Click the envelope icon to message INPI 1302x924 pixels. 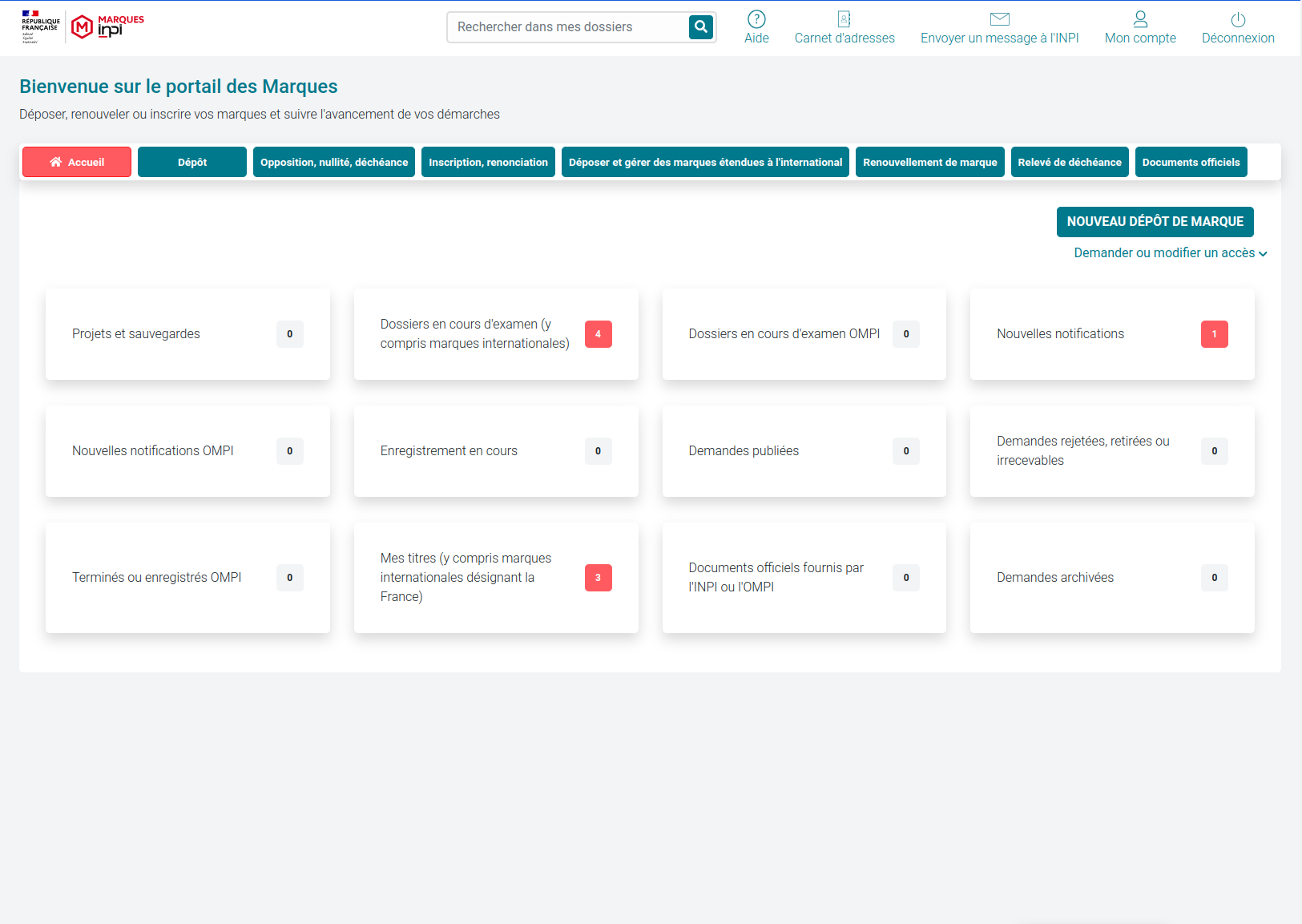click(x=1000, y=19)
